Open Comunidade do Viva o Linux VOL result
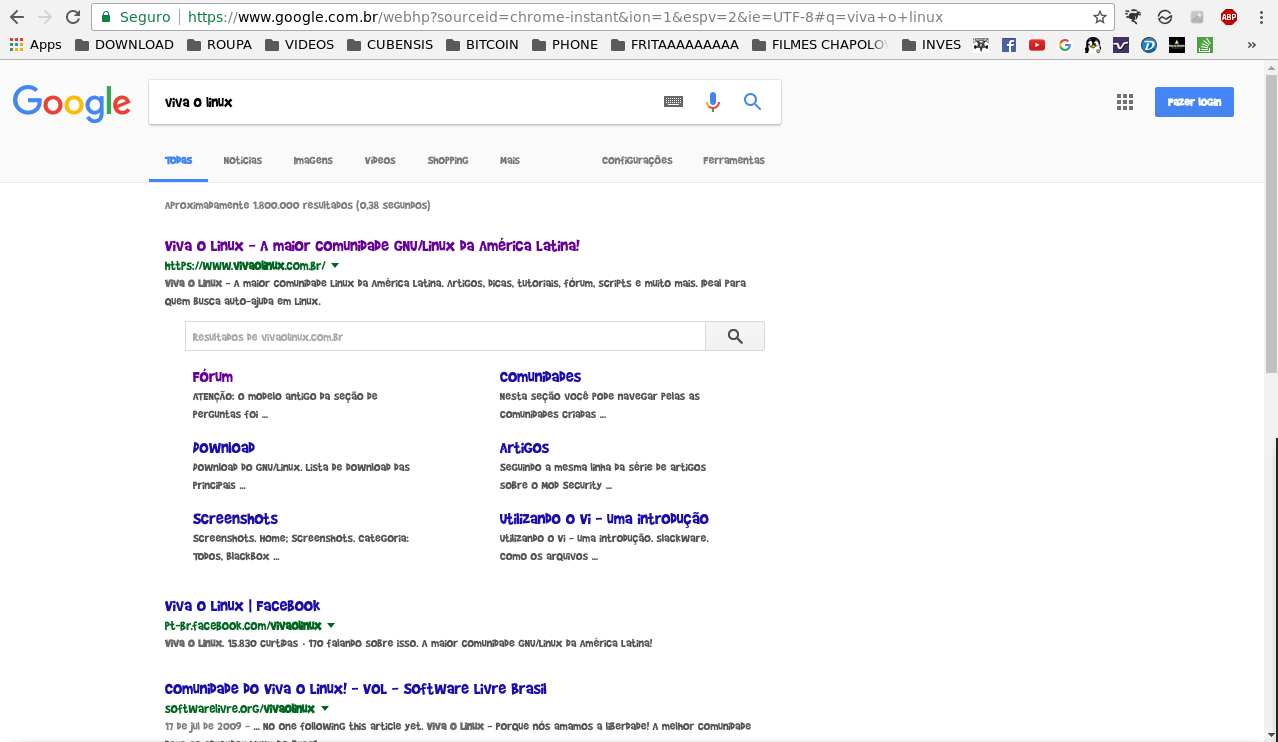Screen dimensions: 1278x742 click(356, 689)
